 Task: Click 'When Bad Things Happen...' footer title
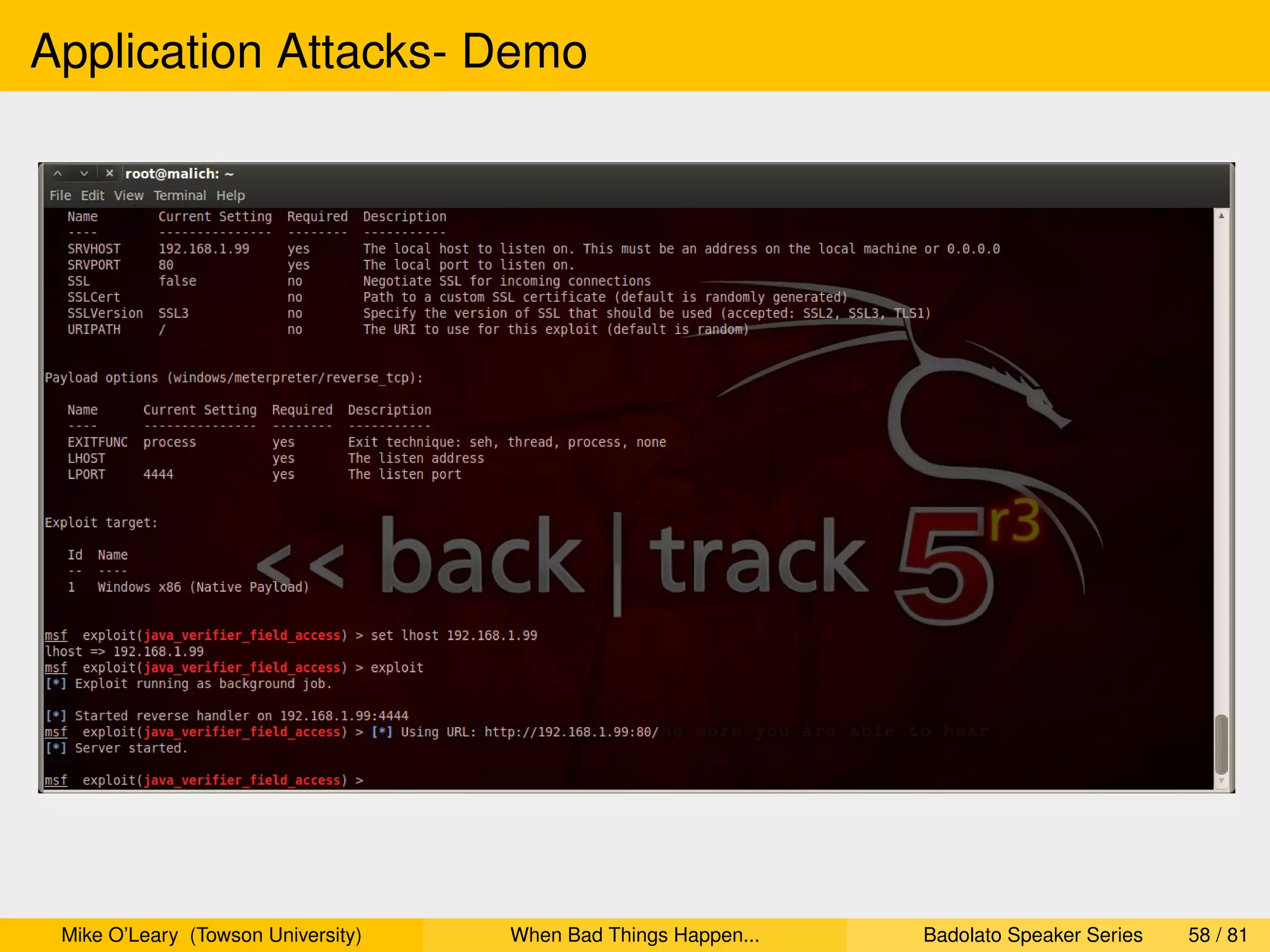click(635, 935)
